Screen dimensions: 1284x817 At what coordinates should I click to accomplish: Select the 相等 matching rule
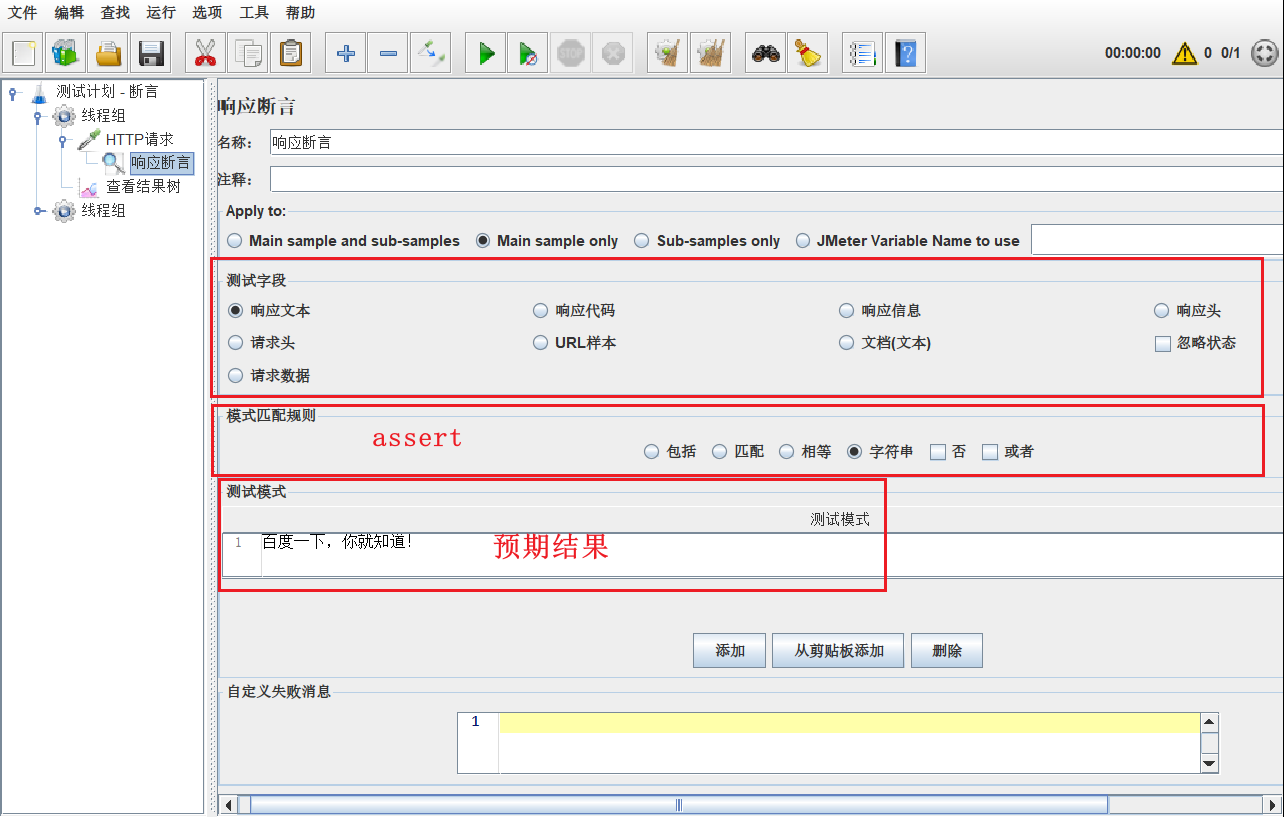[x=787, y=452]
